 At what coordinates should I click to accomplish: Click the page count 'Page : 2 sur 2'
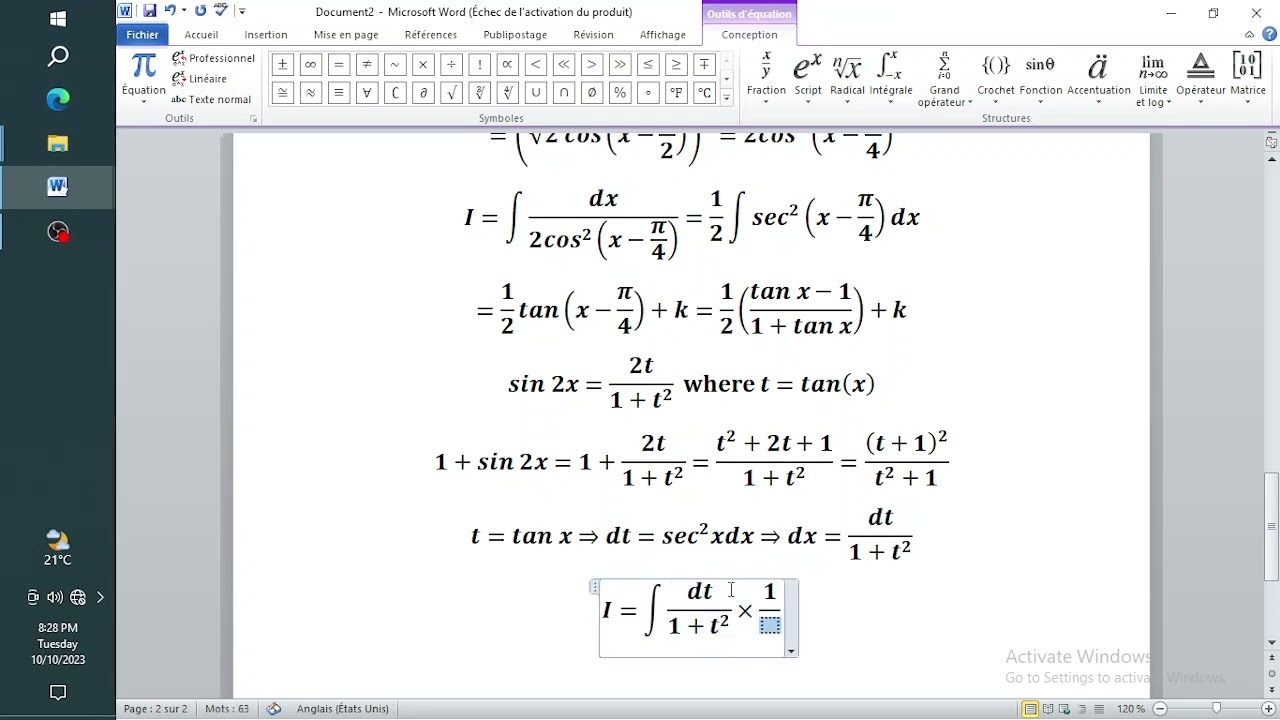155,709
